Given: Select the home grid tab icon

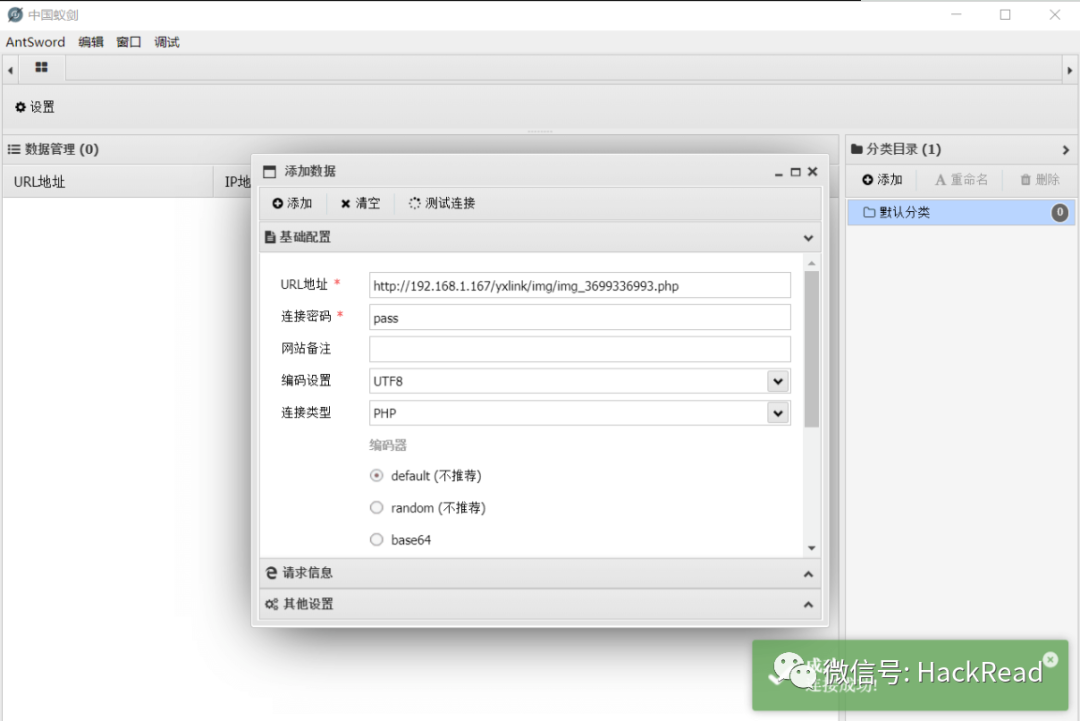Looking at the screenshot, I should pyautogui.click(x=41, y=67).
